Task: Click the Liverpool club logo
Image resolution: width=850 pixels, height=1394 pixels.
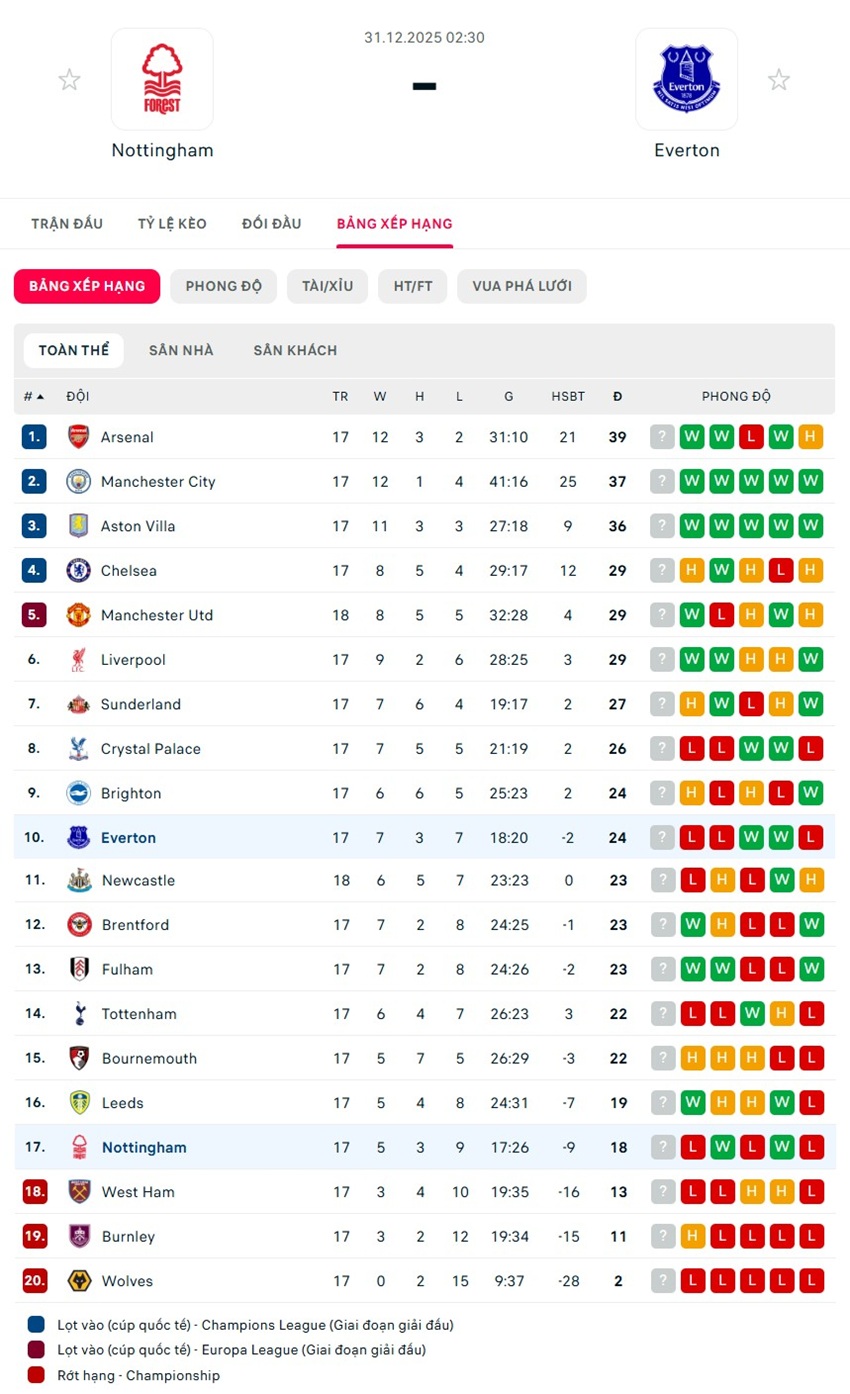Action: 78,660
